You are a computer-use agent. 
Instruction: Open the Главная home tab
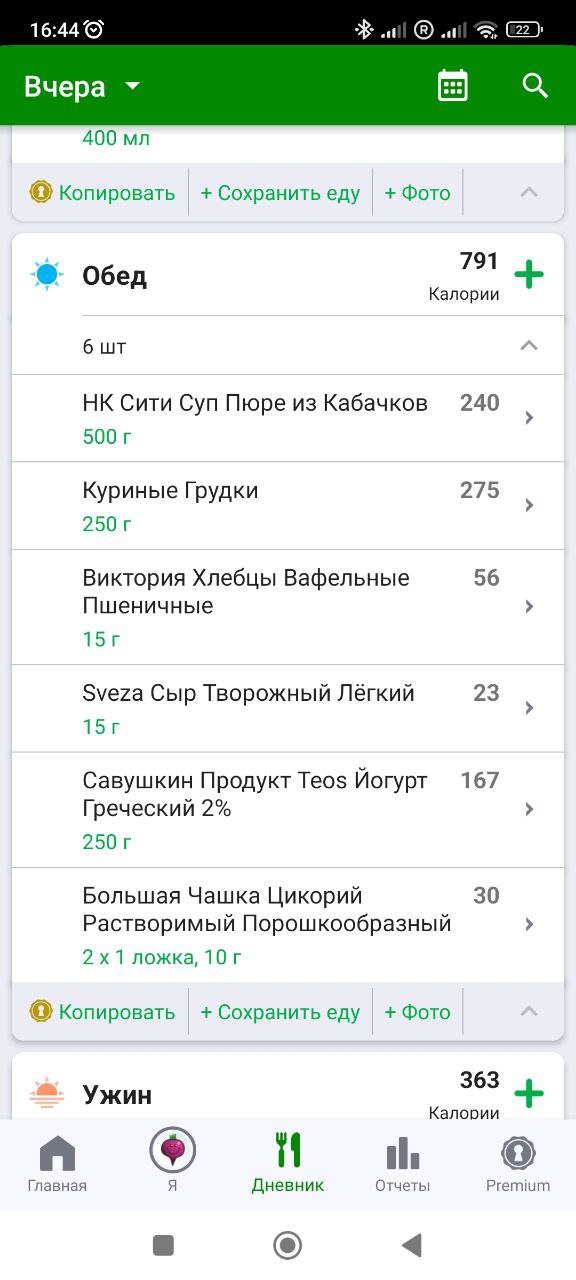coord(57,1166)
